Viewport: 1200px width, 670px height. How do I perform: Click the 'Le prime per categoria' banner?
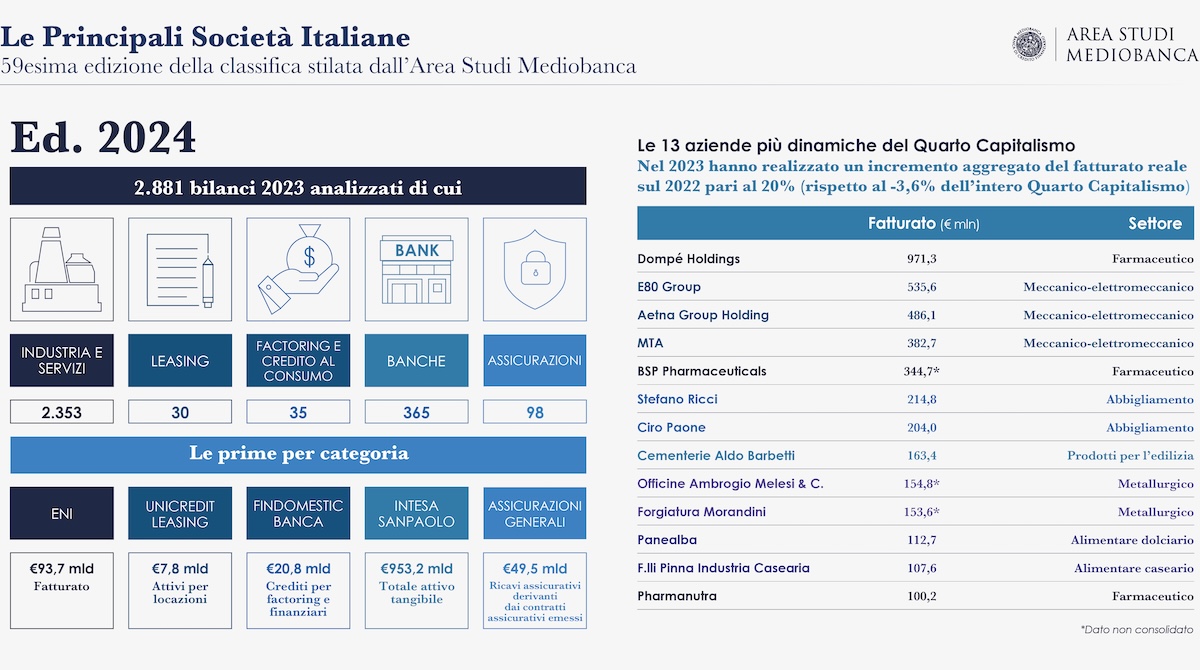point(298,454)
